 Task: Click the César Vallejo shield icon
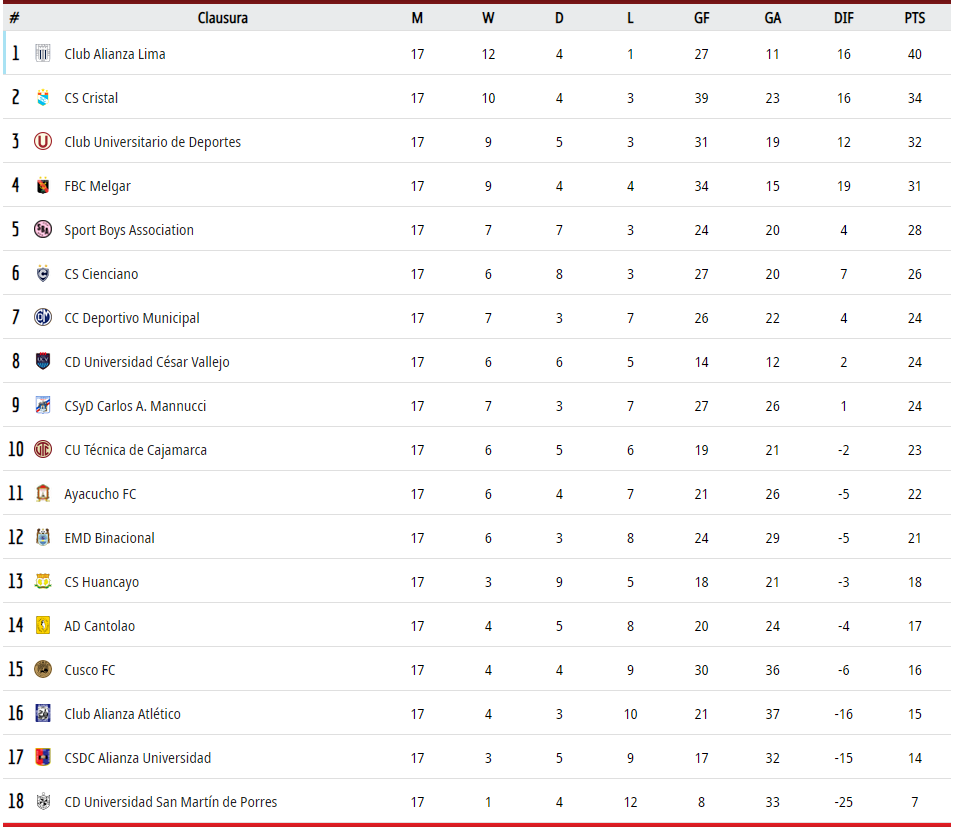coord(43,361)
